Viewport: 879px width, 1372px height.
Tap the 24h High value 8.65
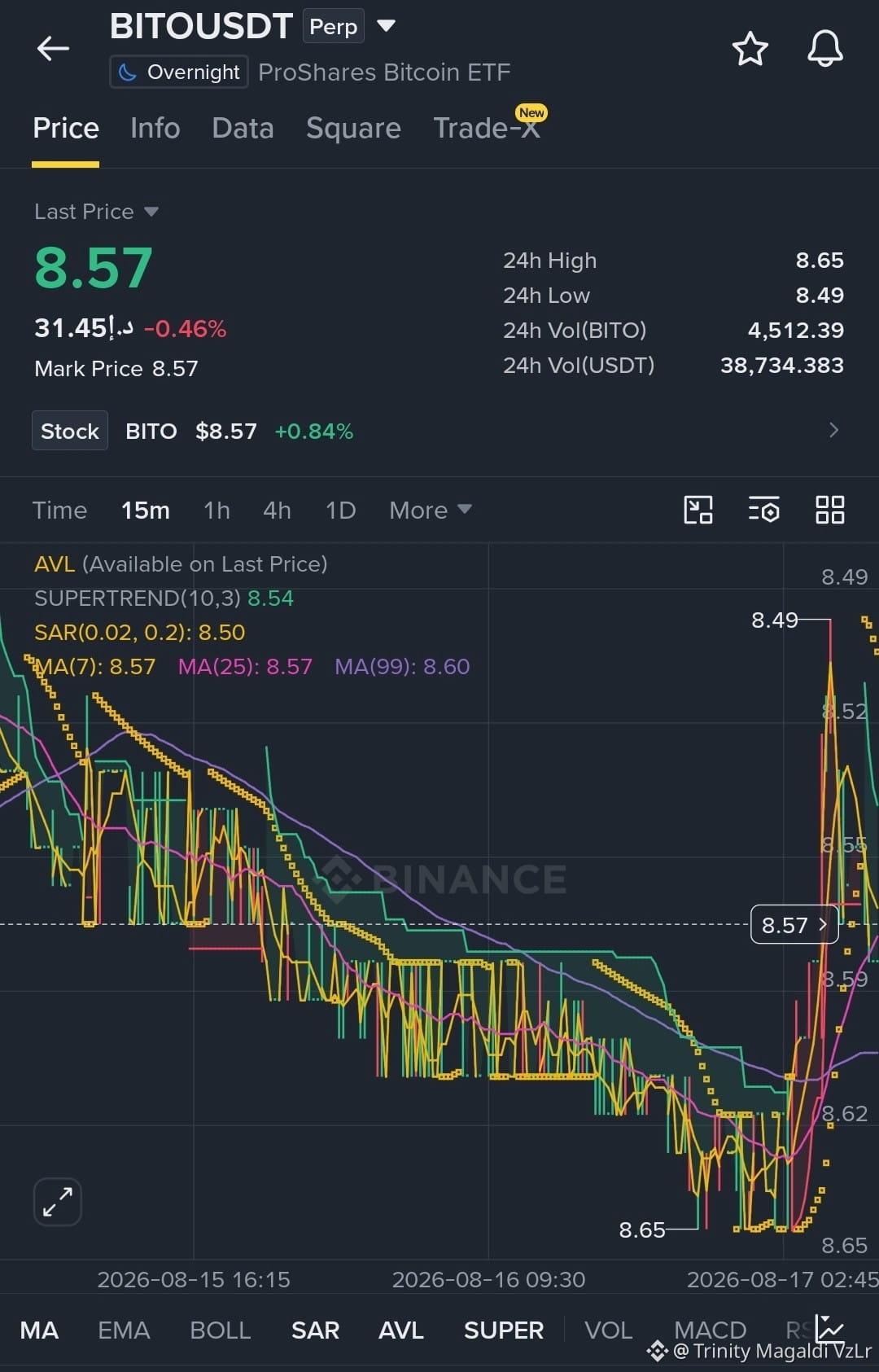click(820, 261)
